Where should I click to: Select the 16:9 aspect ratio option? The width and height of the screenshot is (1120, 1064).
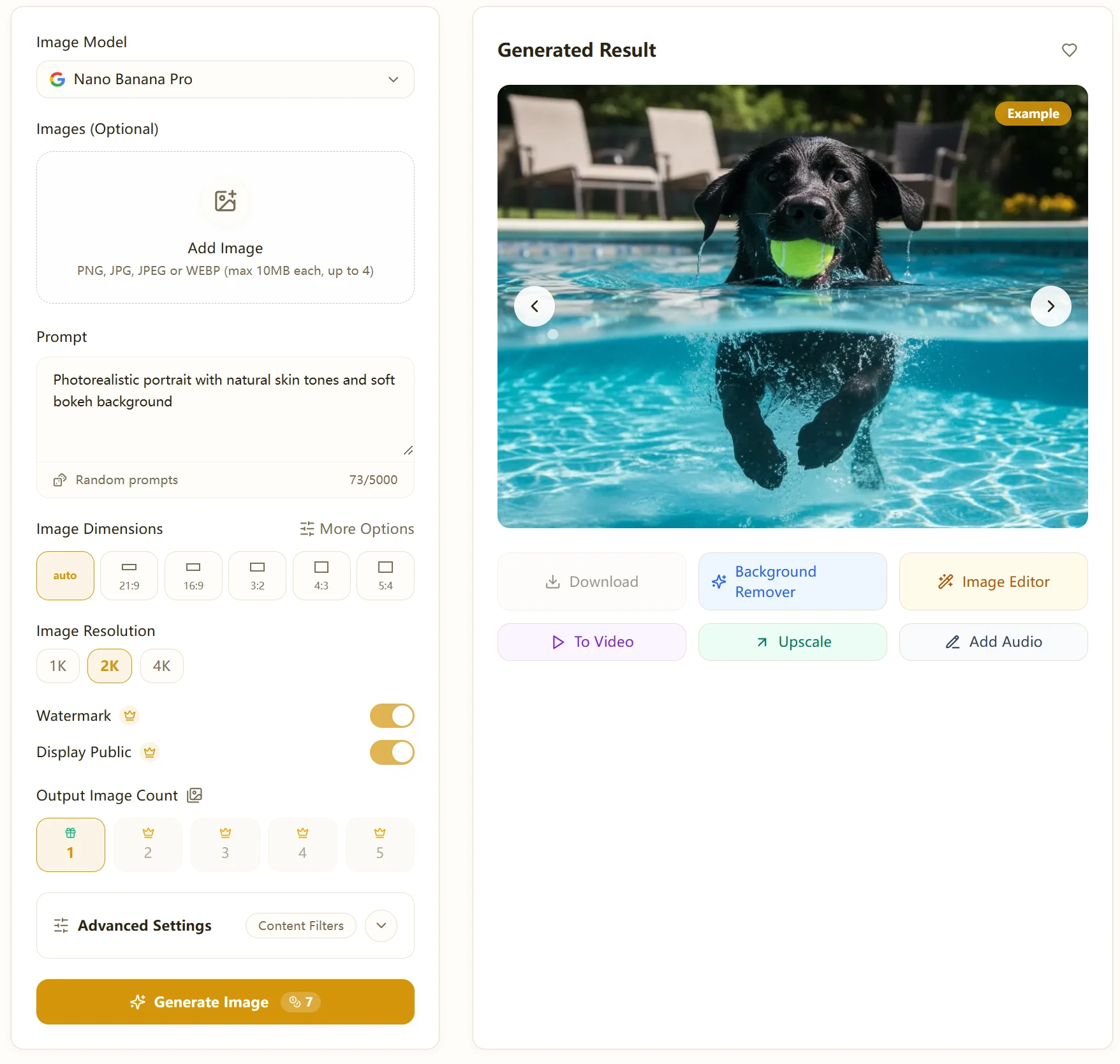[x=193, y=575]
